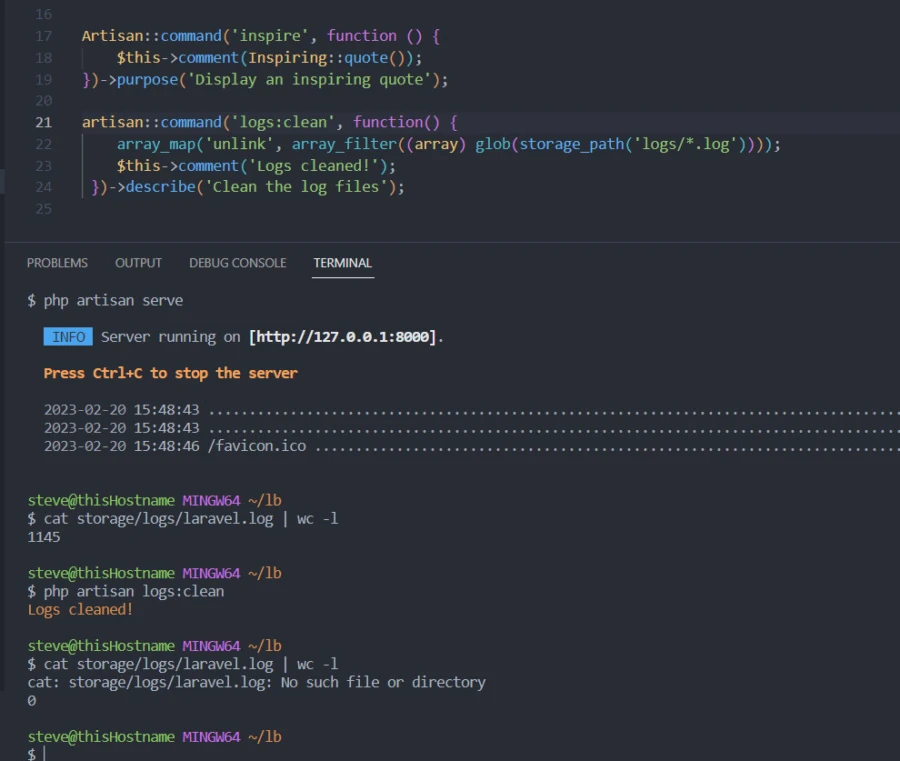This screenshot has width=900, height=761.
Task: Open the OUTPUT panel tab
Action: [138, 263]
